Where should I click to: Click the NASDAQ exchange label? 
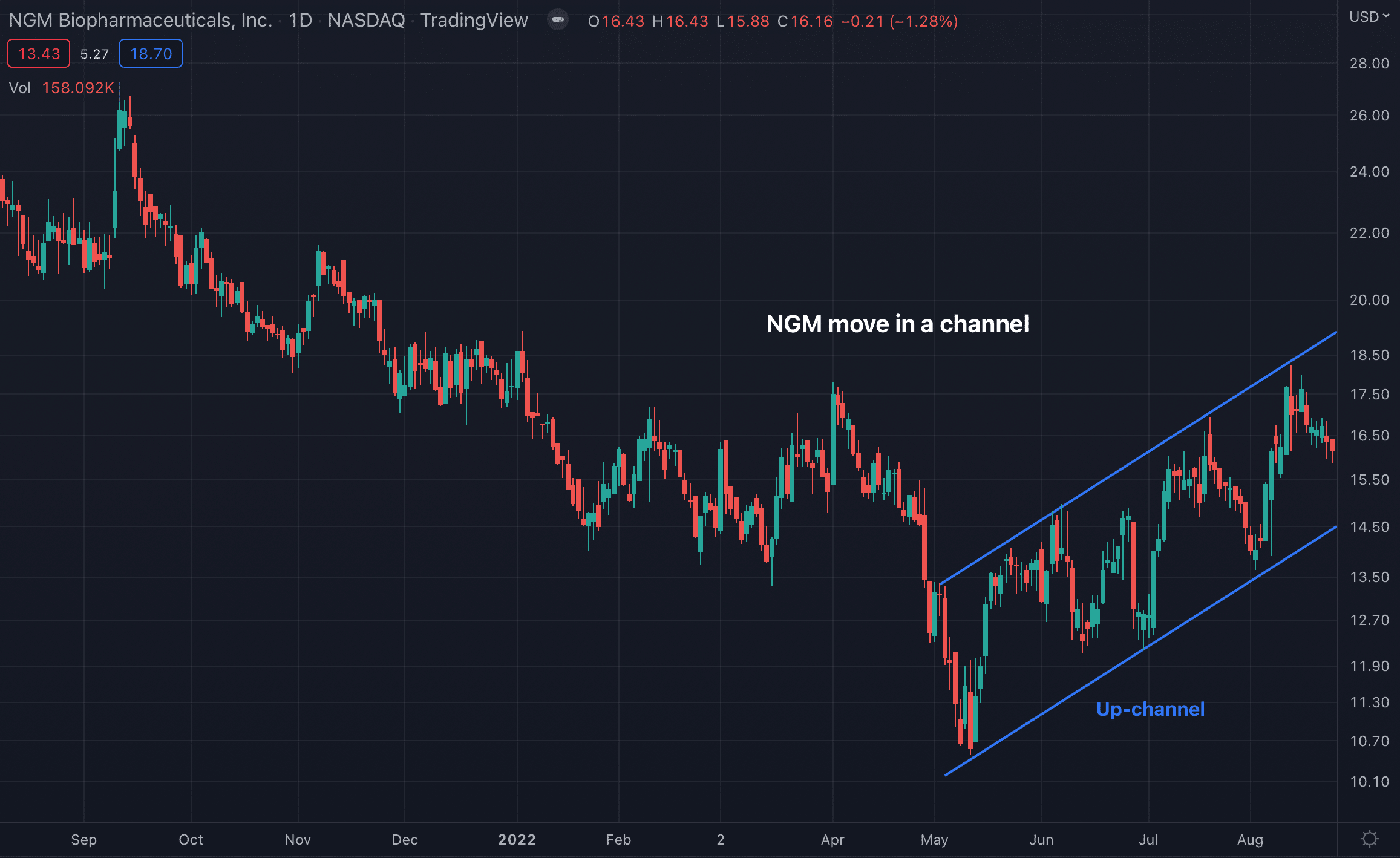(366, 21)
